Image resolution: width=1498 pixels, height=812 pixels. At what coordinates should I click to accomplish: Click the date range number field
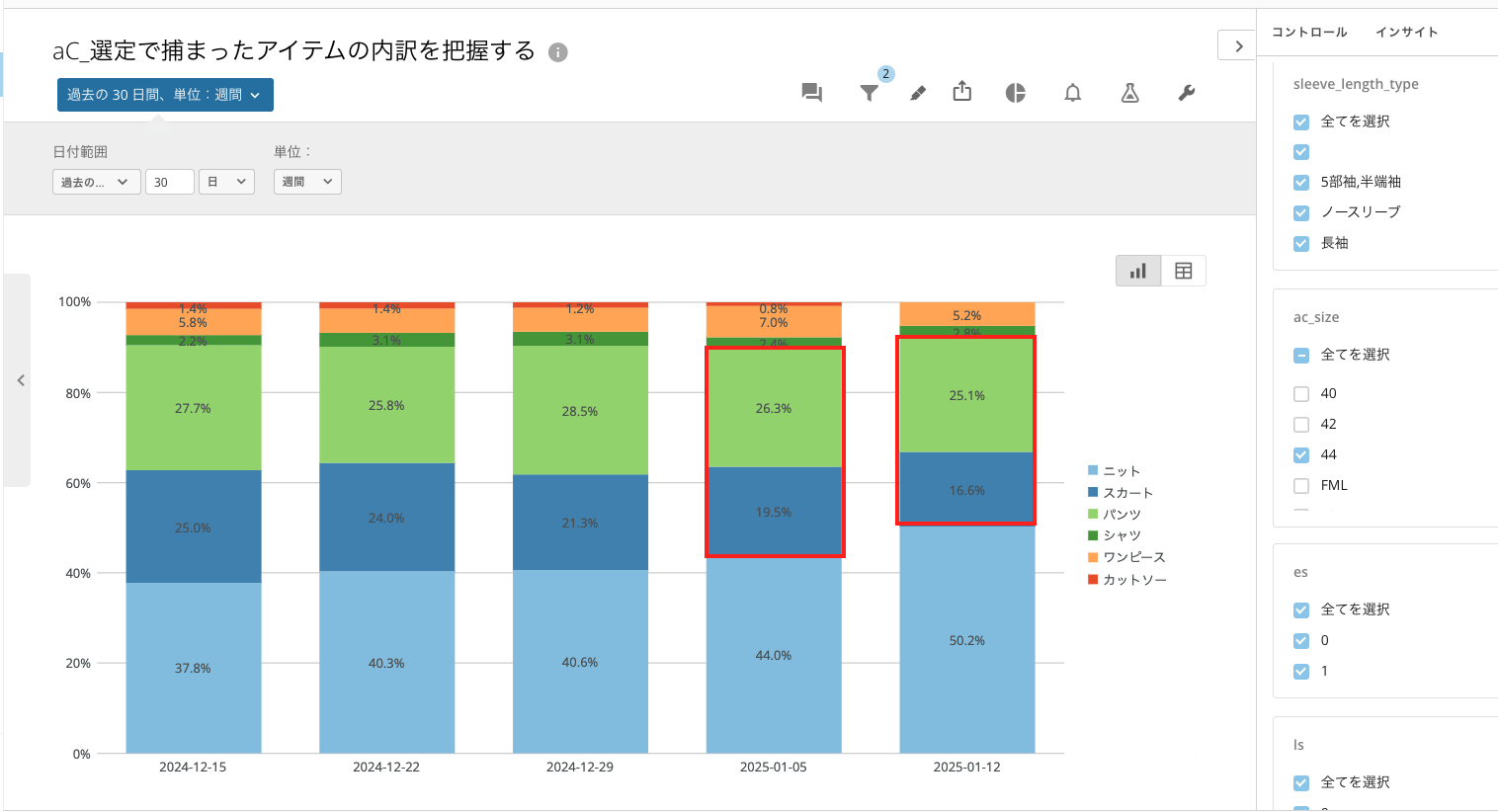point(169,182)
